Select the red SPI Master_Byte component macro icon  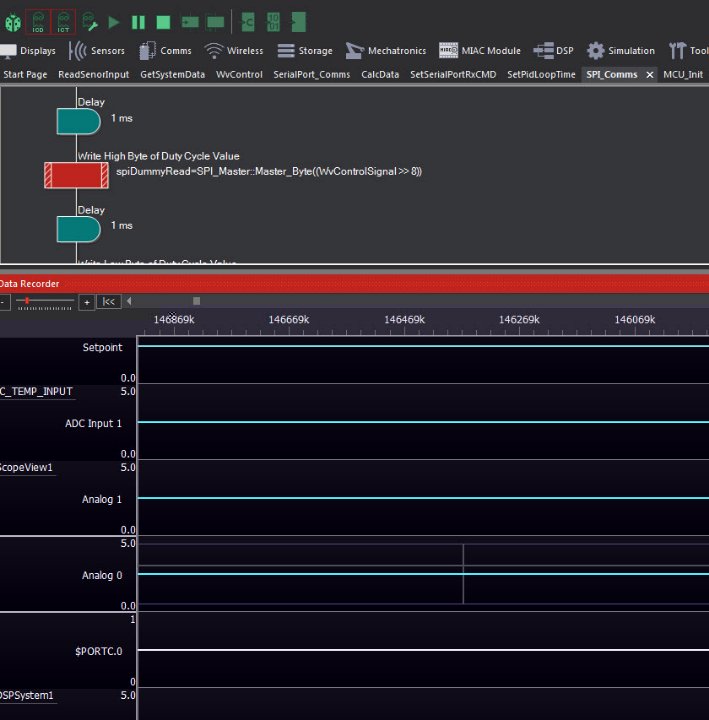pos(76,175)
